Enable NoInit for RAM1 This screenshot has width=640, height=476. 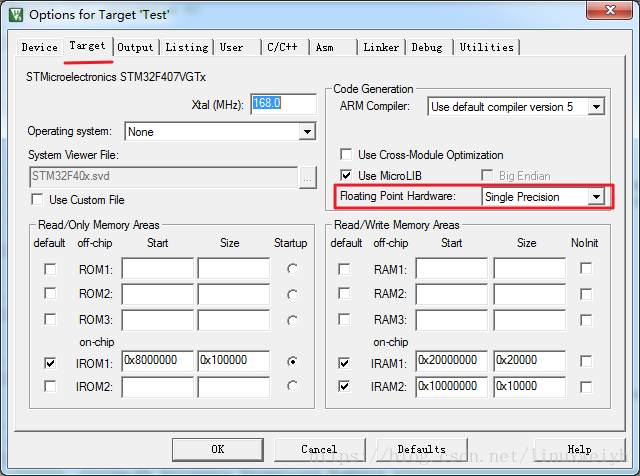(586, 269)
